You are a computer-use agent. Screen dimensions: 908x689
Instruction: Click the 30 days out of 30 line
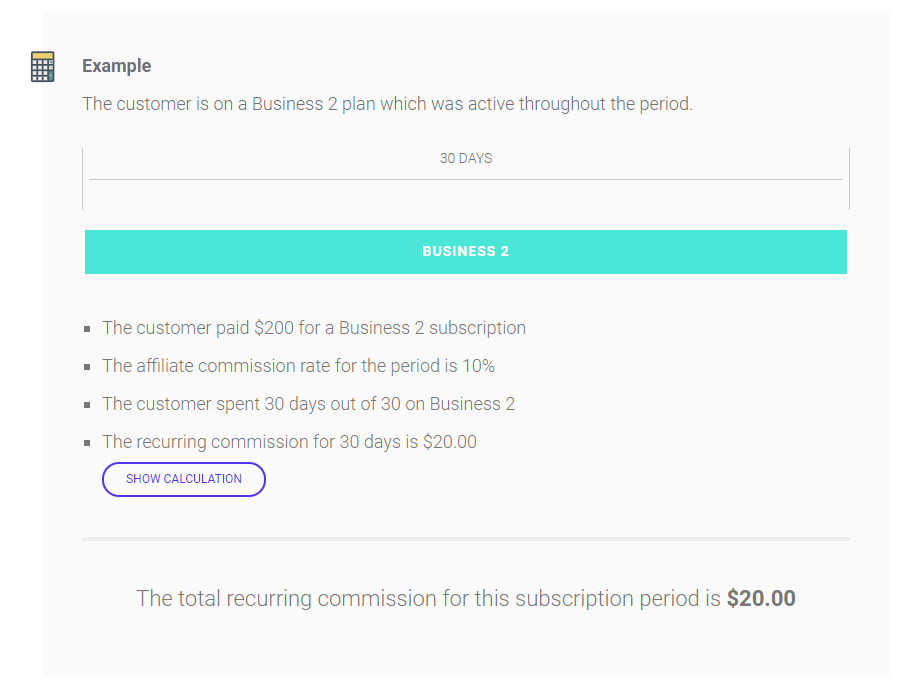(308, 404)
